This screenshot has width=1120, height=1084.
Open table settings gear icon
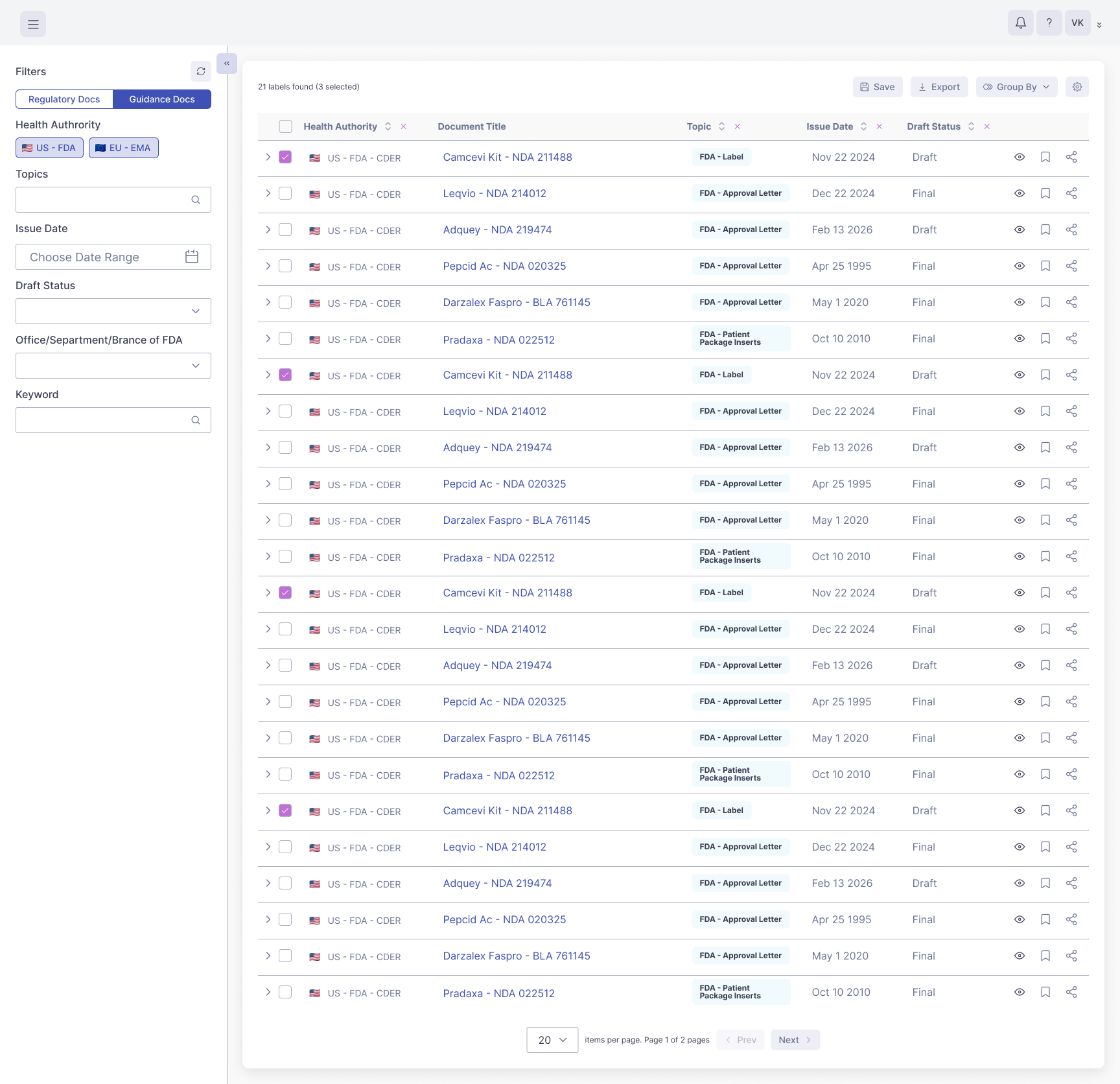point(1077,87)
